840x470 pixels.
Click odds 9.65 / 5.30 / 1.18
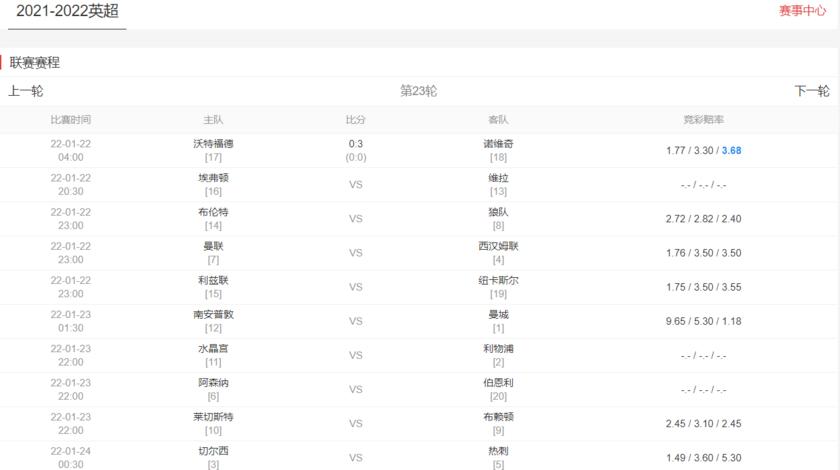703,321
